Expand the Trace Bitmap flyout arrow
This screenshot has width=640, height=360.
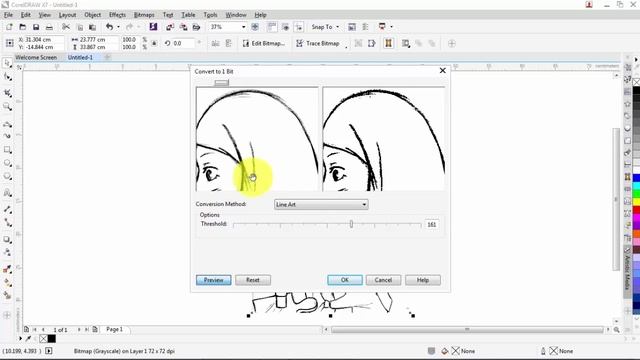tap(346, 47)
